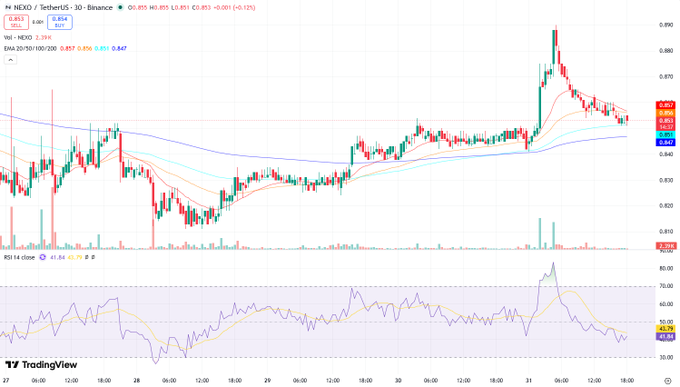
Task: Click the 0.001 spread value between buttons
Action: [38, 22]
